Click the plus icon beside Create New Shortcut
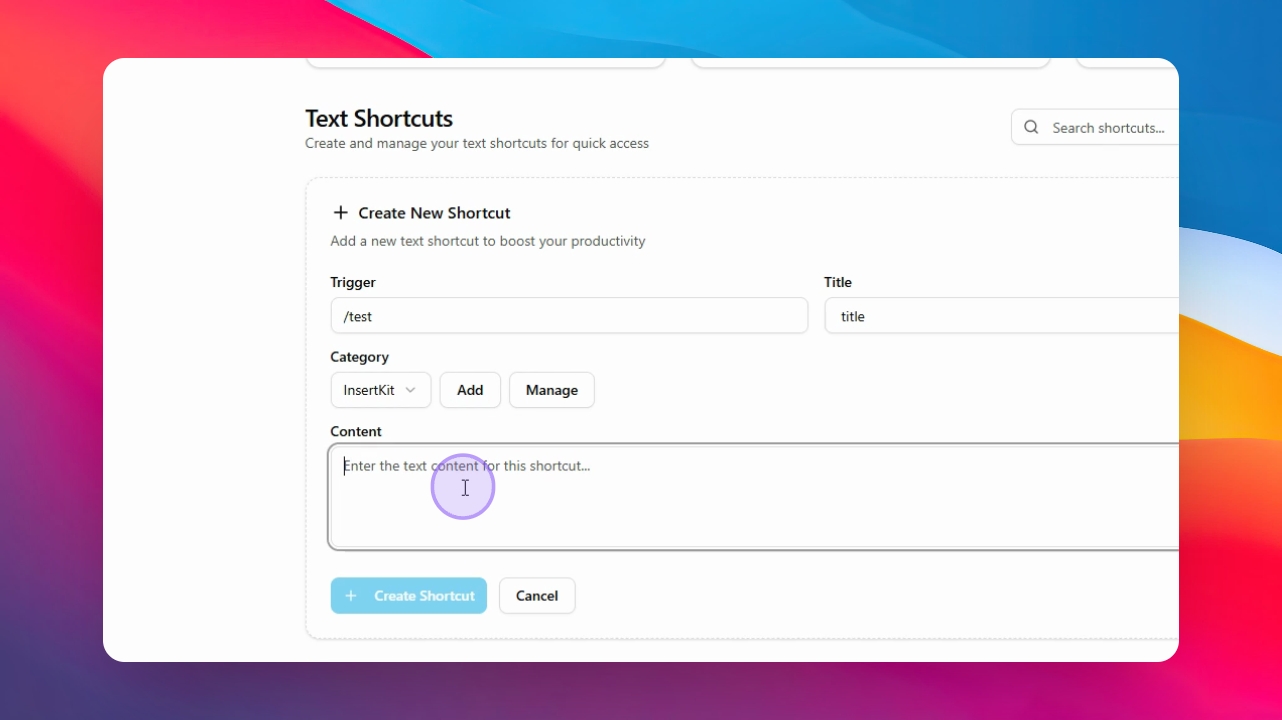The image size is (1282, 720). (341, 213)
